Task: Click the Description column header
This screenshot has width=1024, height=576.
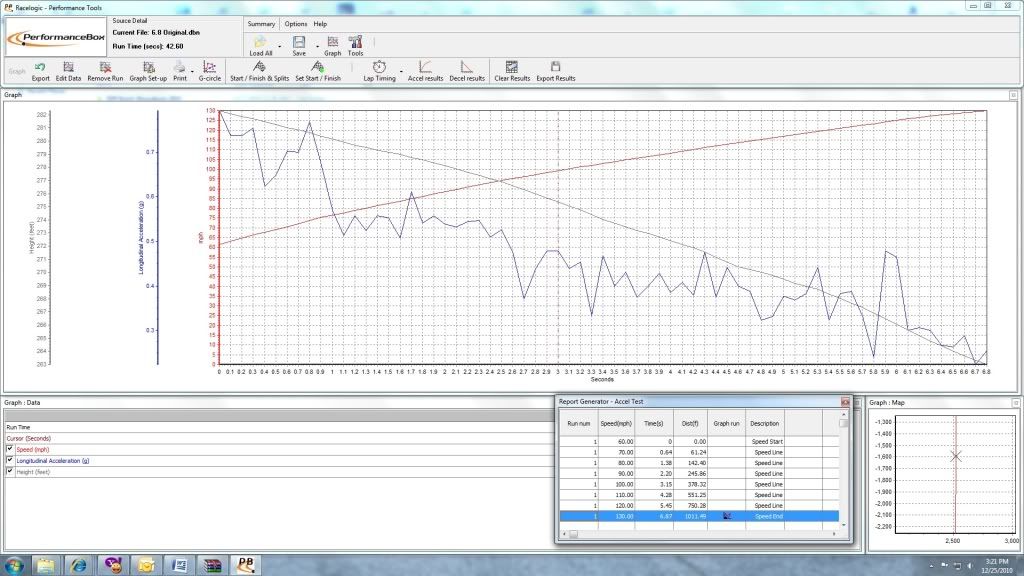Action: [765, 423]
